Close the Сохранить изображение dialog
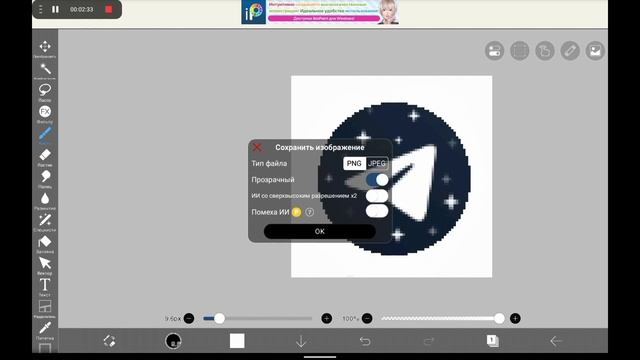The width and height of the screenshot is (640, 360). (x=257, y=147)
